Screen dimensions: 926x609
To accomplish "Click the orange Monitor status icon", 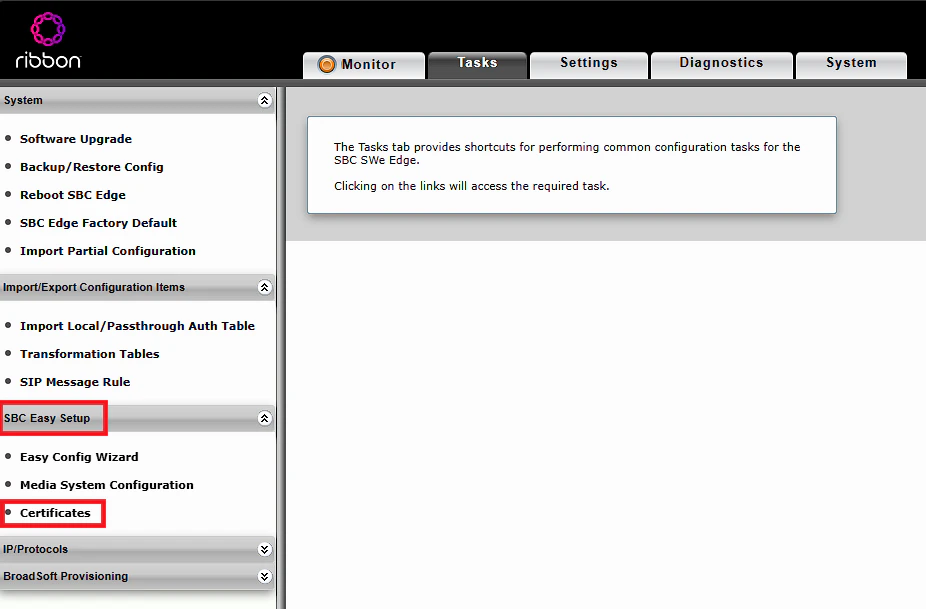I will (327, 64).
